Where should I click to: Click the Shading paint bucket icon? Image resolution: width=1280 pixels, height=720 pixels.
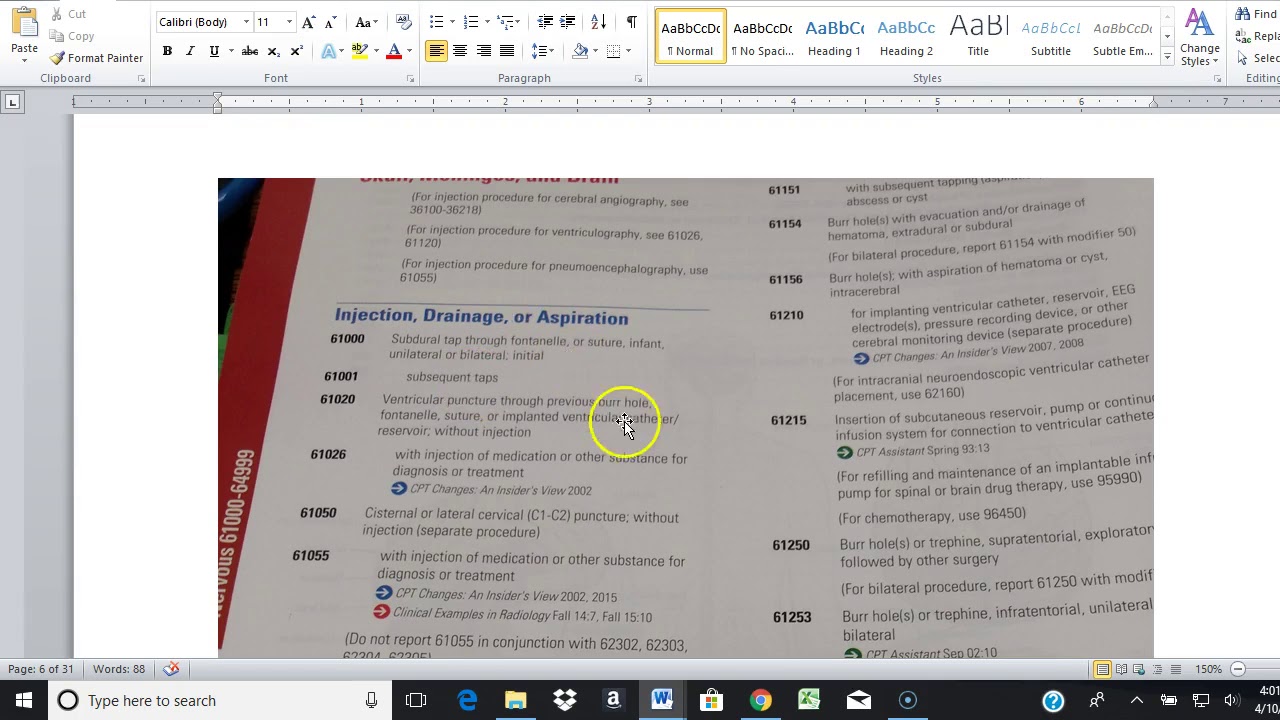point(580,51)
